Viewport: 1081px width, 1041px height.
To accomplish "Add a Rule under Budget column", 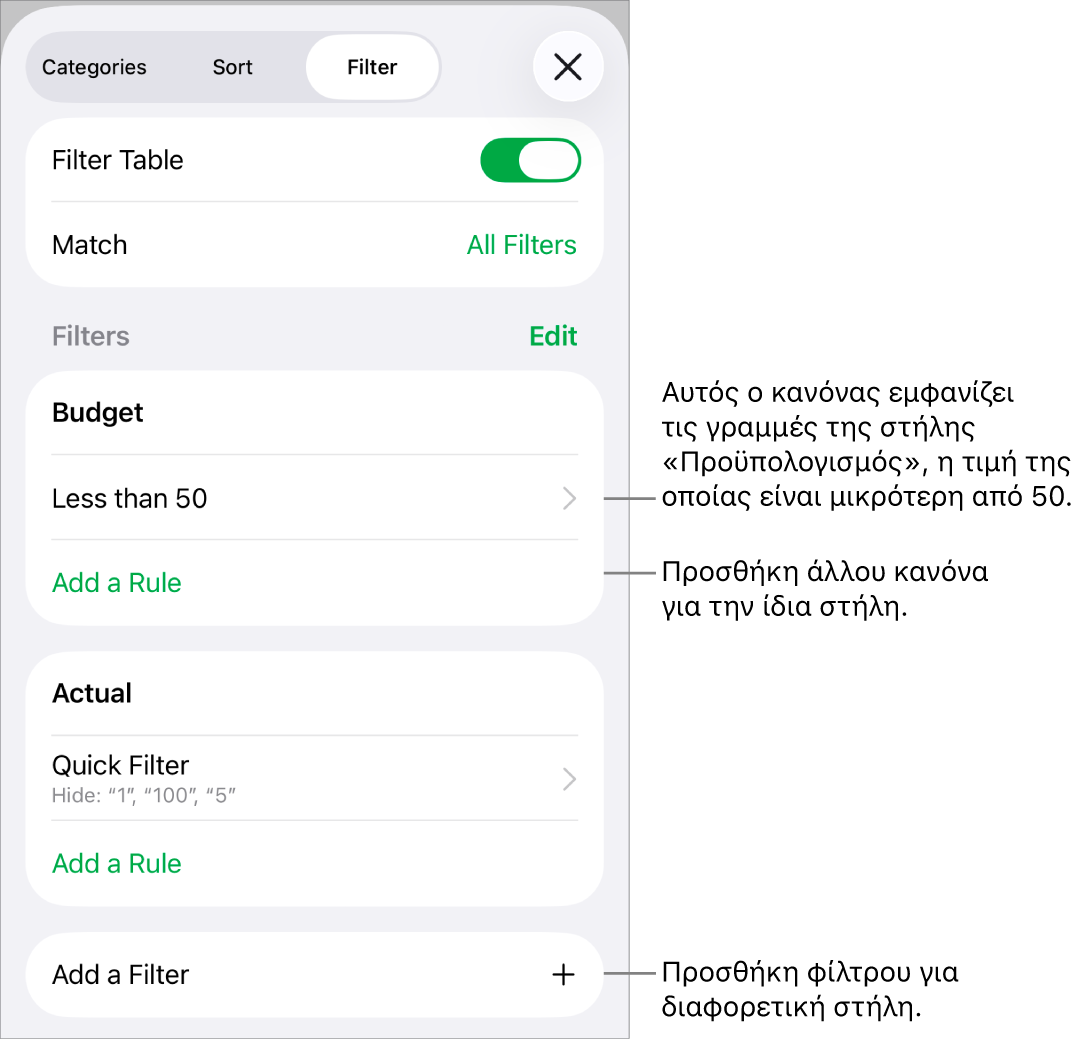I will pos(117,583).
